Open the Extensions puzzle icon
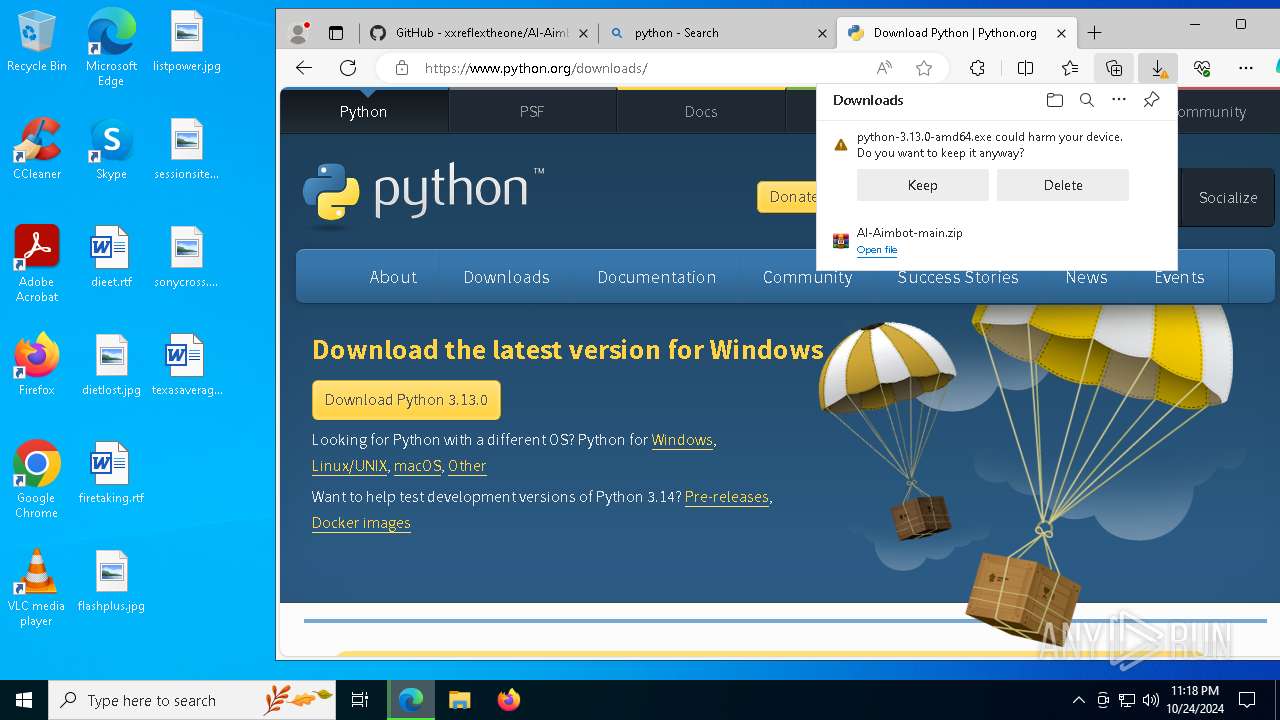The width and height of the screenshot is (1280, 720). (977, 68)
